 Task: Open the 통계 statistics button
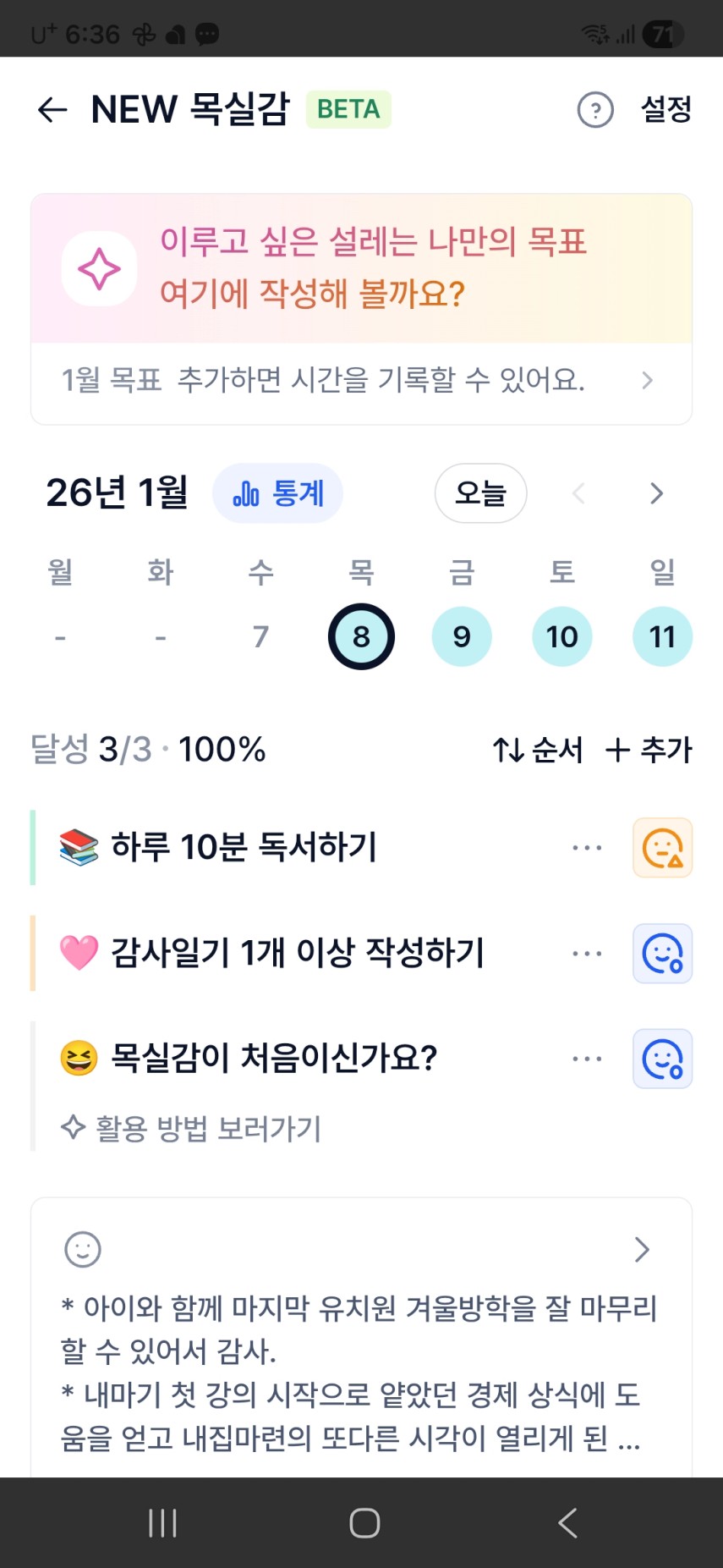coord(277,493)
